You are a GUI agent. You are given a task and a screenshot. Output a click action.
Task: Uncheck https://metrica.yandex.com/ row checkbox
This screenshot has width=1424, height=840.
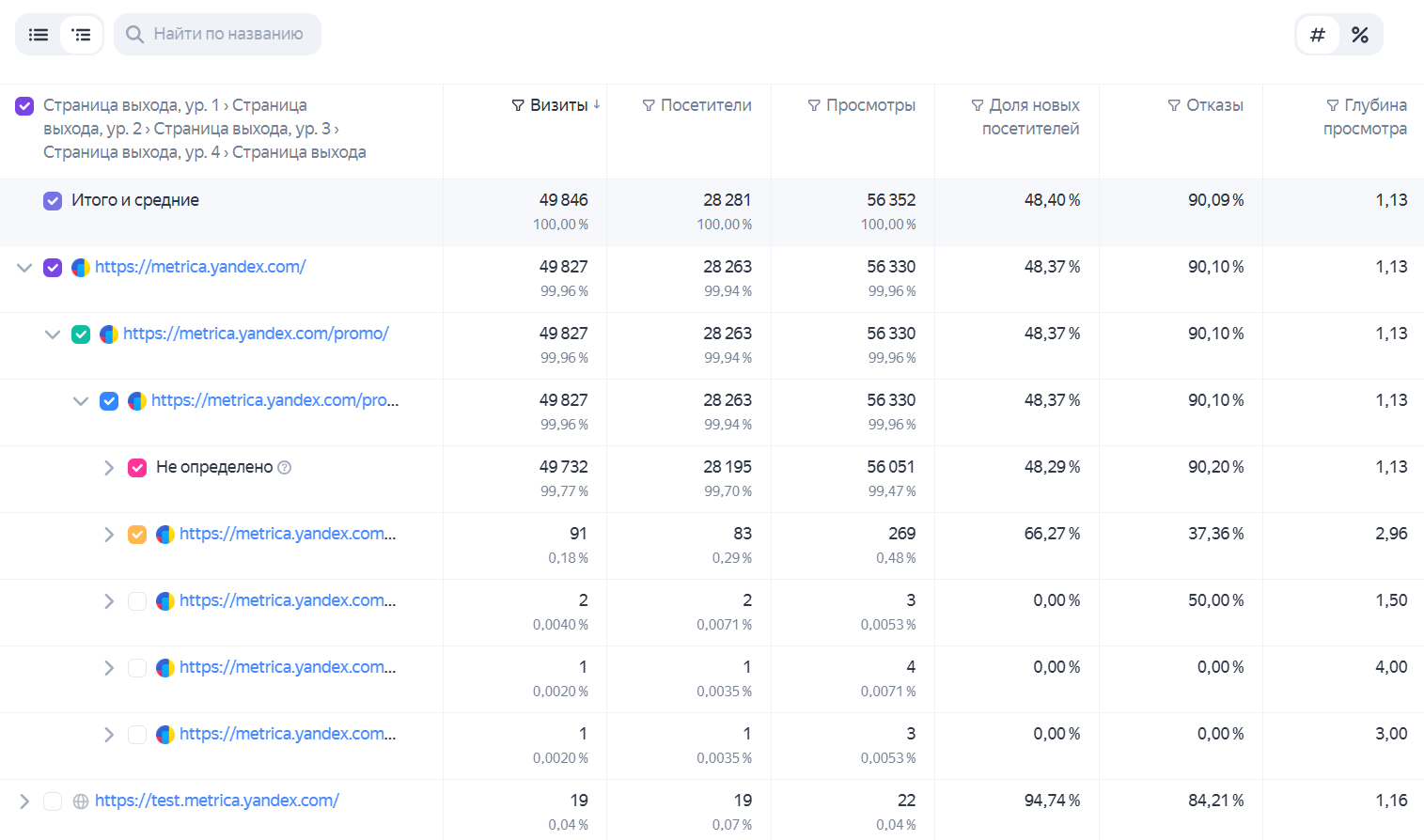53,268
